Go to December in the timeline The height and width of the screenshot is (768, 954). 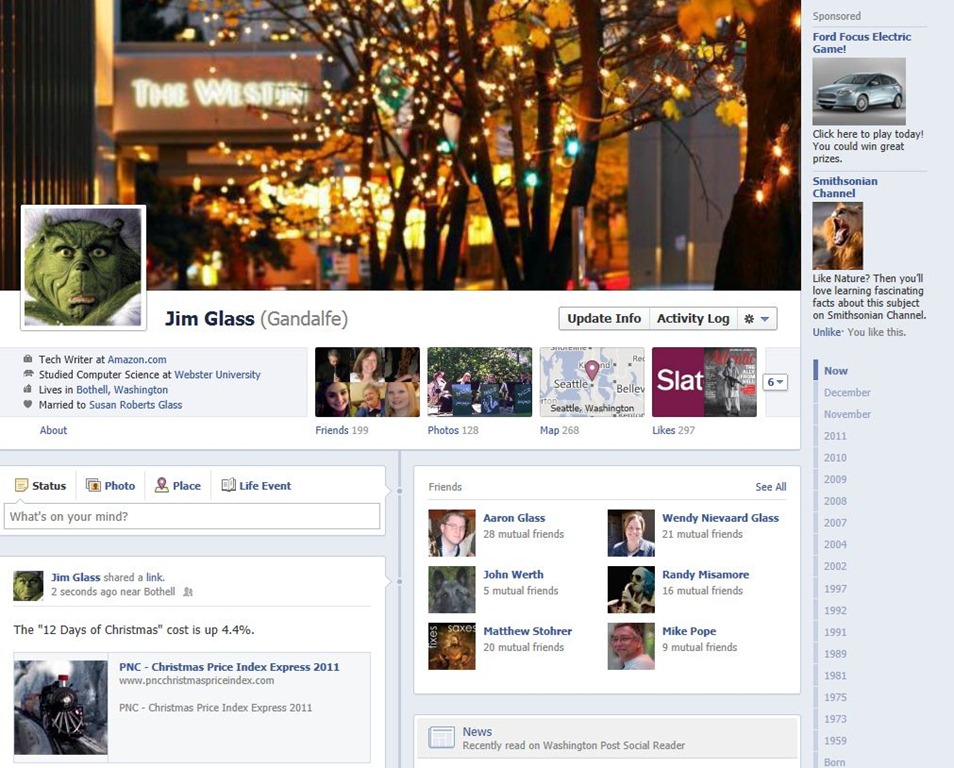[847, 393]
